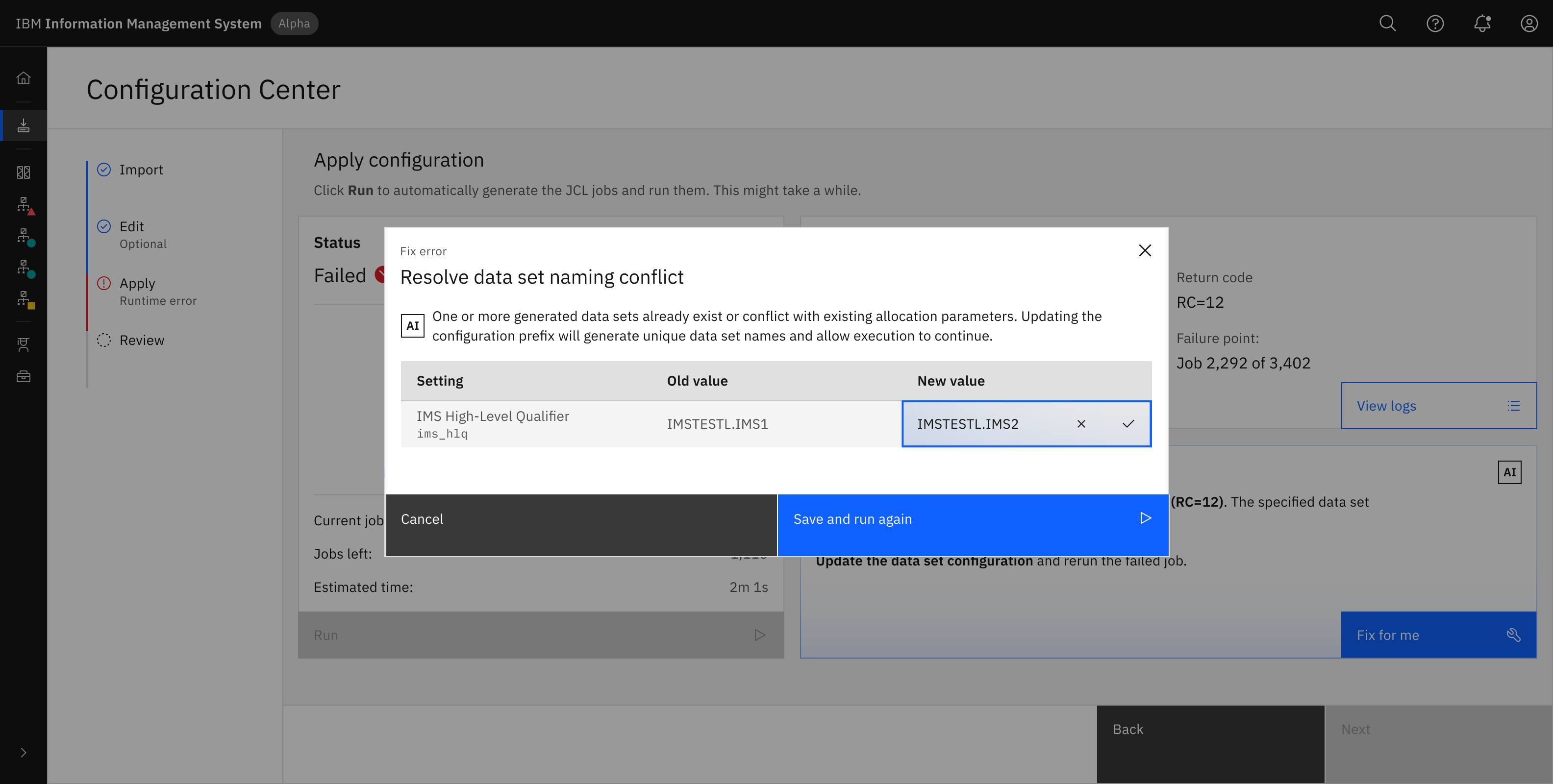1553x784 pixels.
Task: Click the Alpha tag in header
Action: click(294, 24)
